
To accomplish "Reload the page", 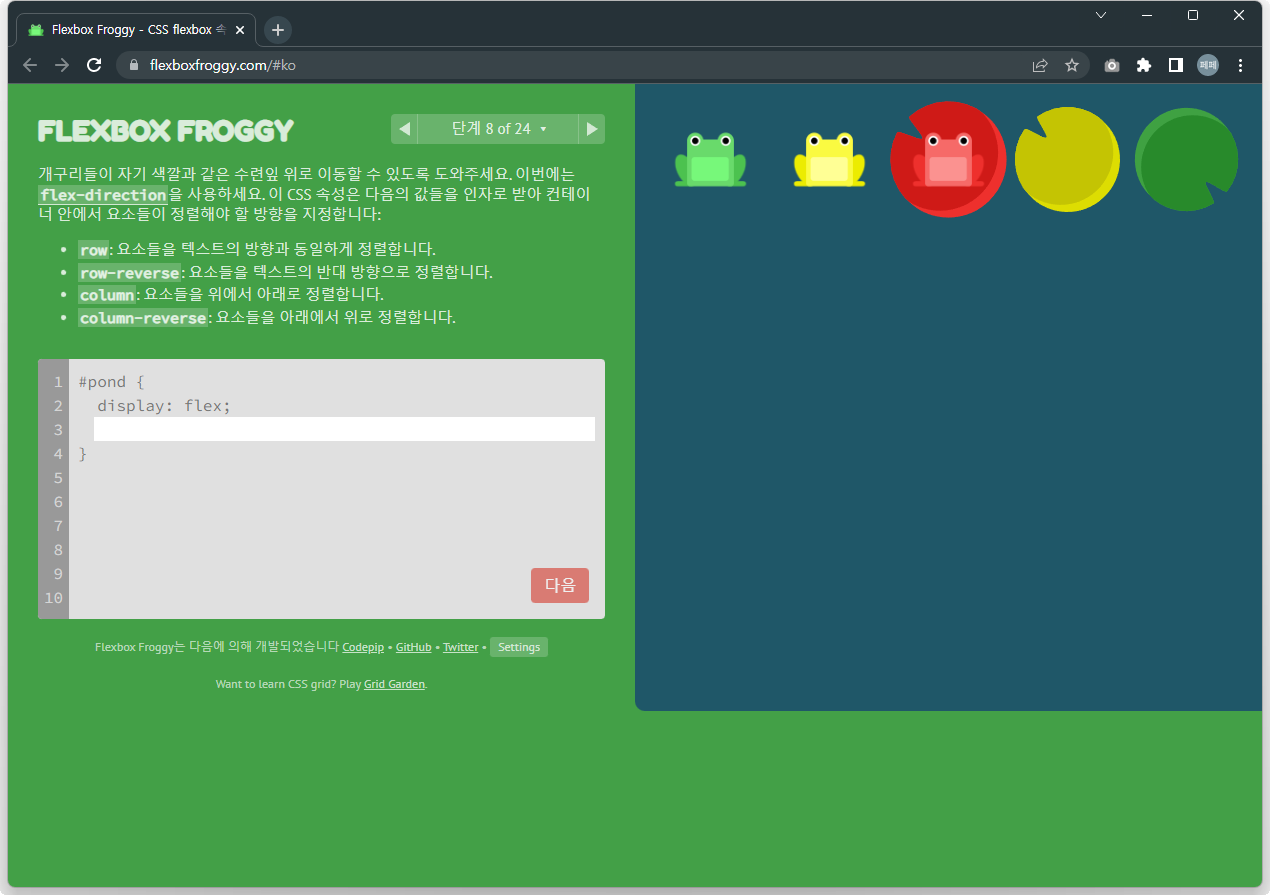I will coord(94,65).
